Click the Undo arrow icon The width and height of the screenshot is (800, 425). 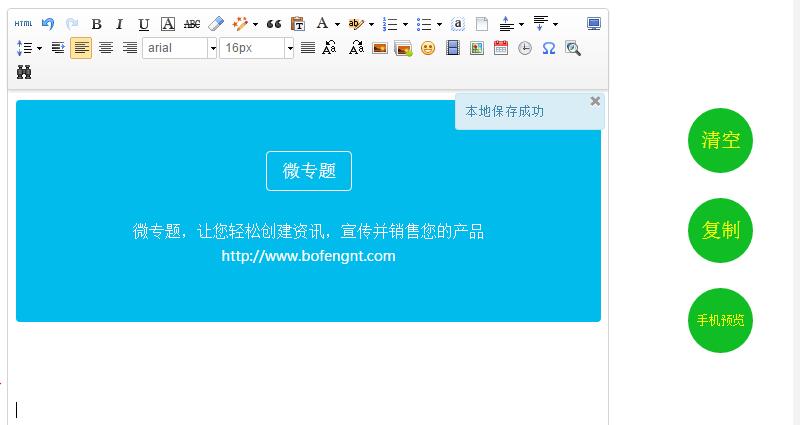click(48, 23)
